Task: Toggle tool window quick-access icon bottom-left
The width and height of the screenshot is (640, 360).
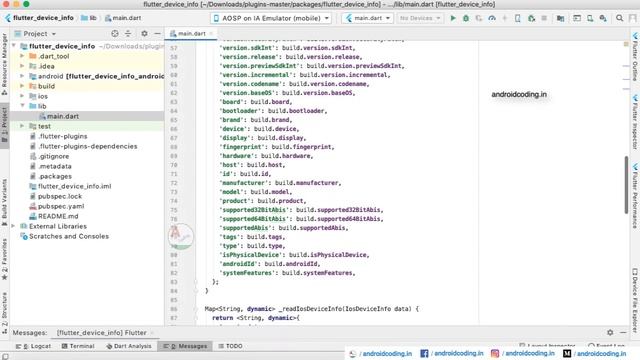Action: (5, 356)
